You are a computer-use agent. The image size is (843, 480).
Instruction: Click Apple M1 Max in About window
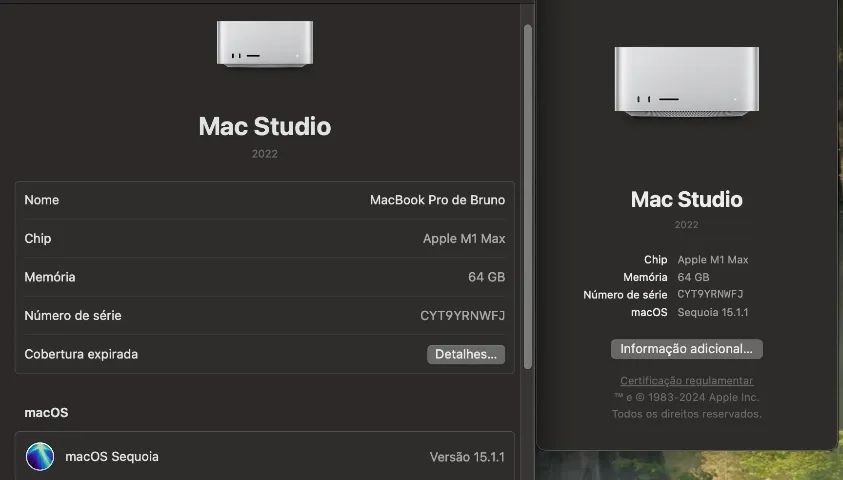click(713, 260)
